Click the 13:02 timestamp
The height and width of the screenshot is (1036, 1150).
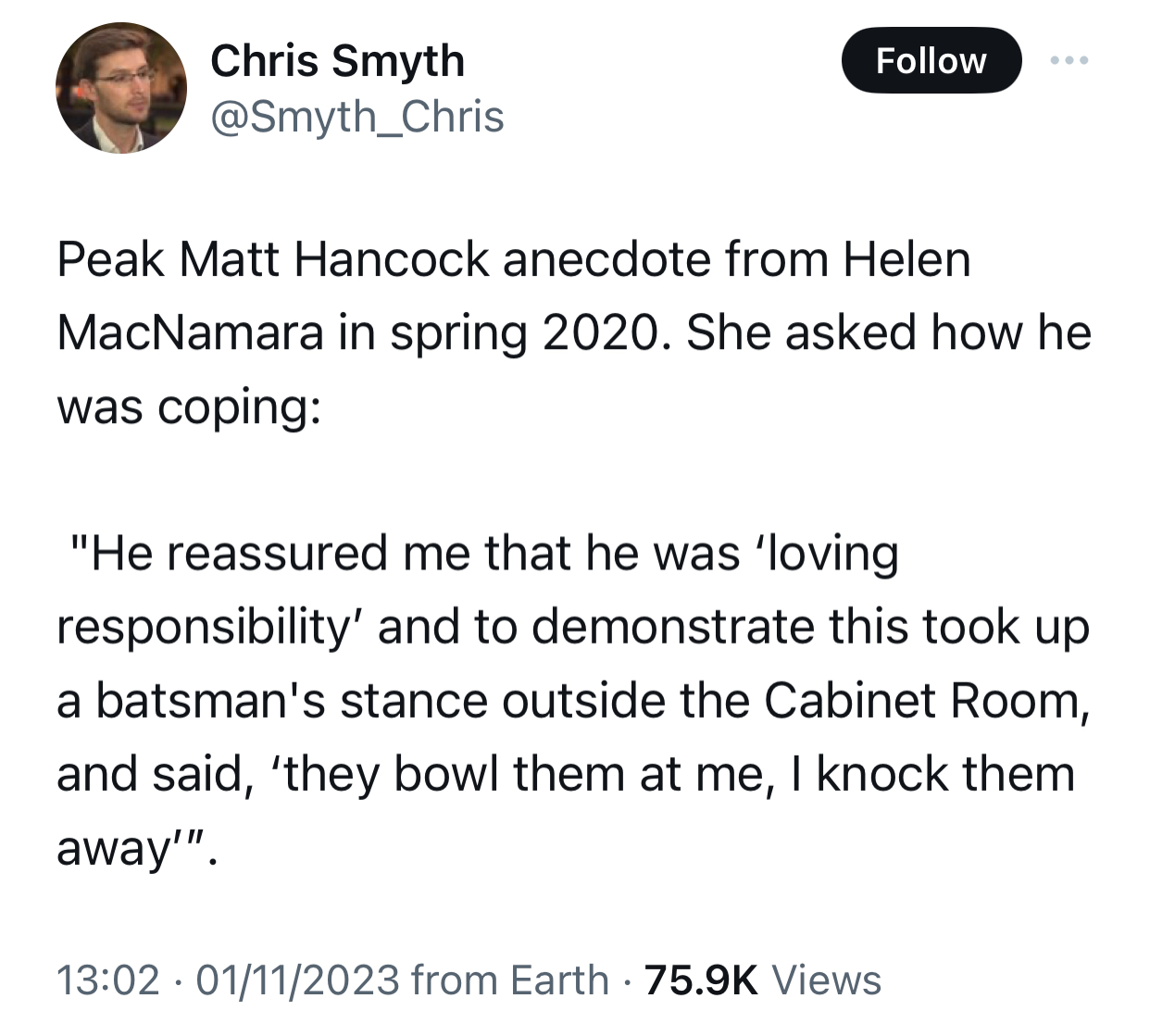pos(107,980)
